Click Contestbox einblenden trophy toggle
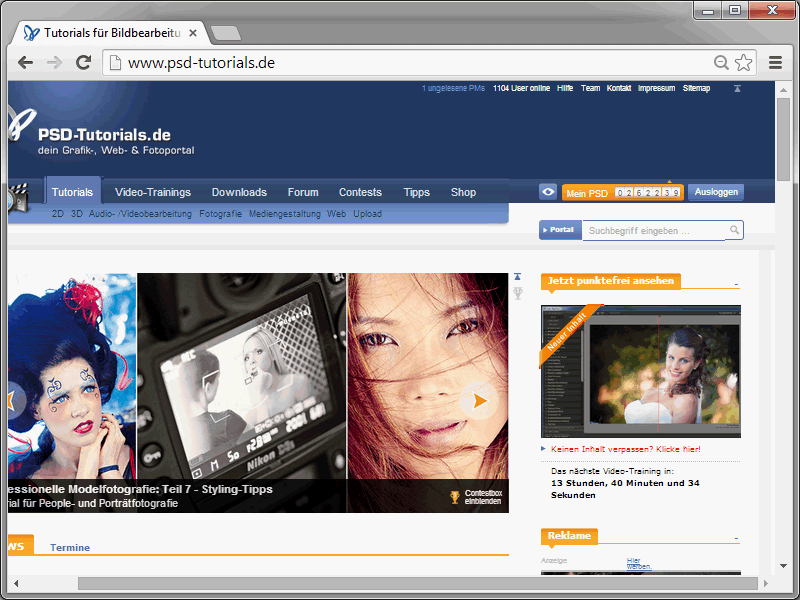 point(476,497)
